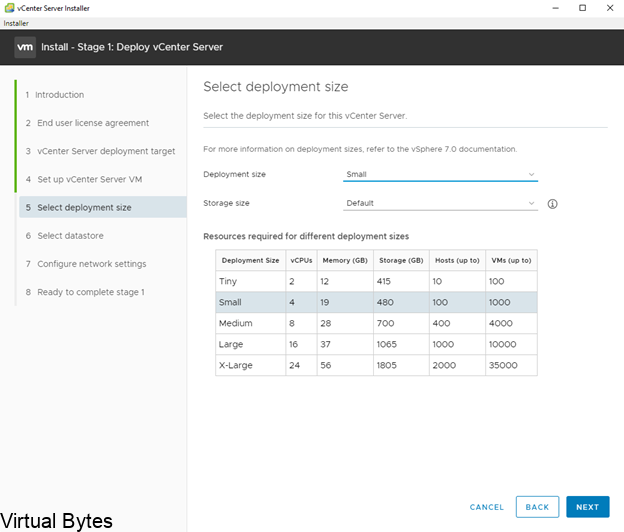Select the Tiny row in table

376,281
